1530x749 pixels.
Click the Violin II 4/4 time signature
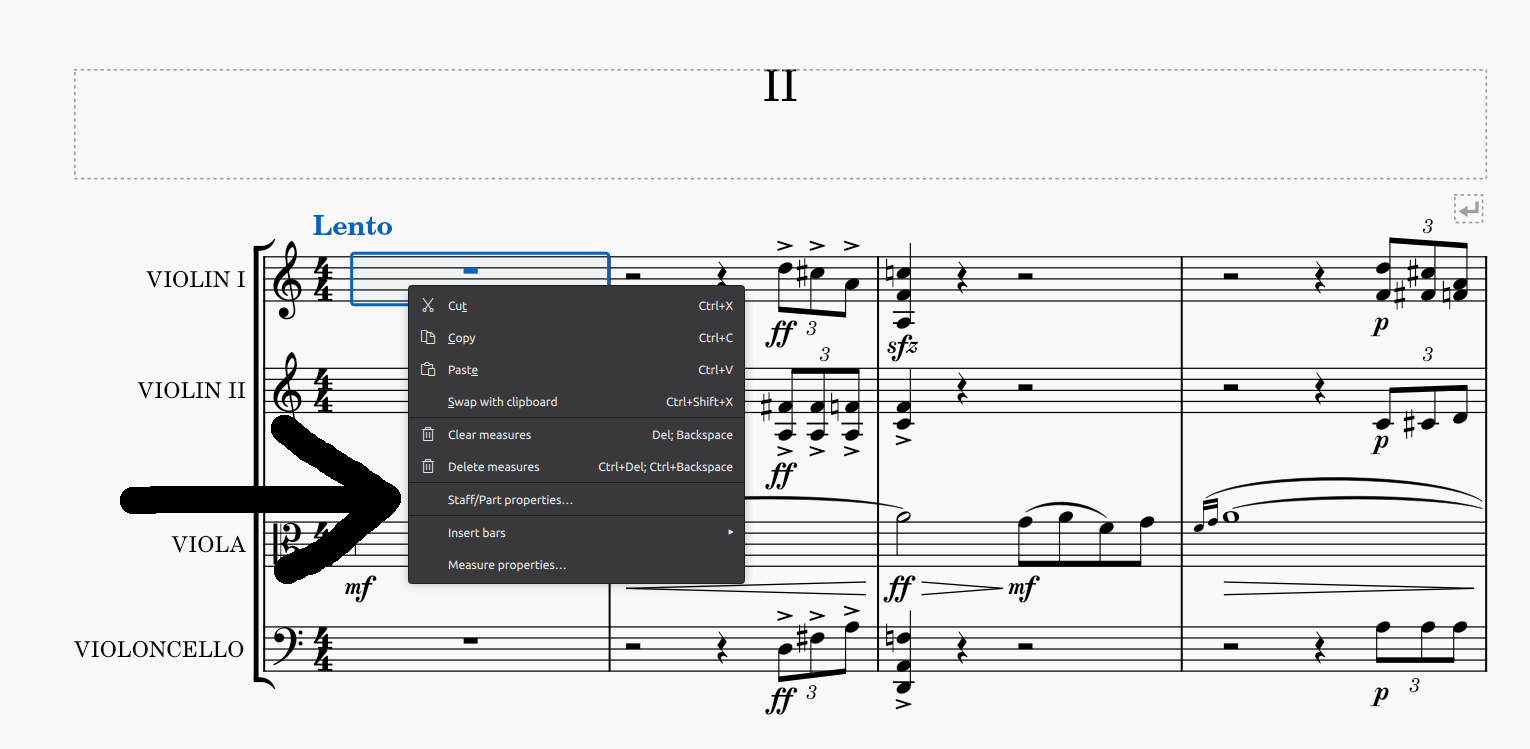(324, 391)
